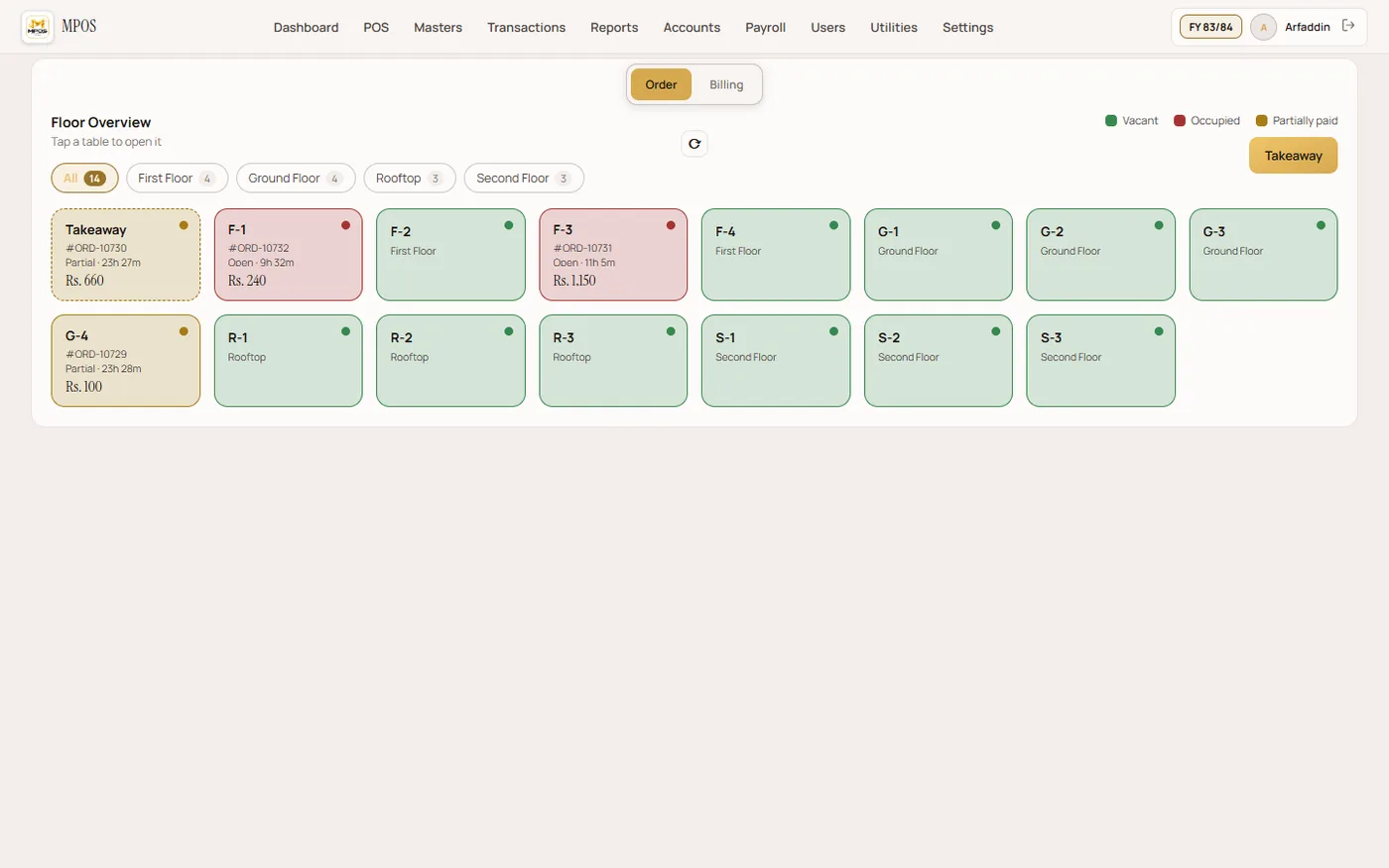This screenshot has height=868, width=1389.
Task: Open vacant table F-4
Action: tap(776, 255)
